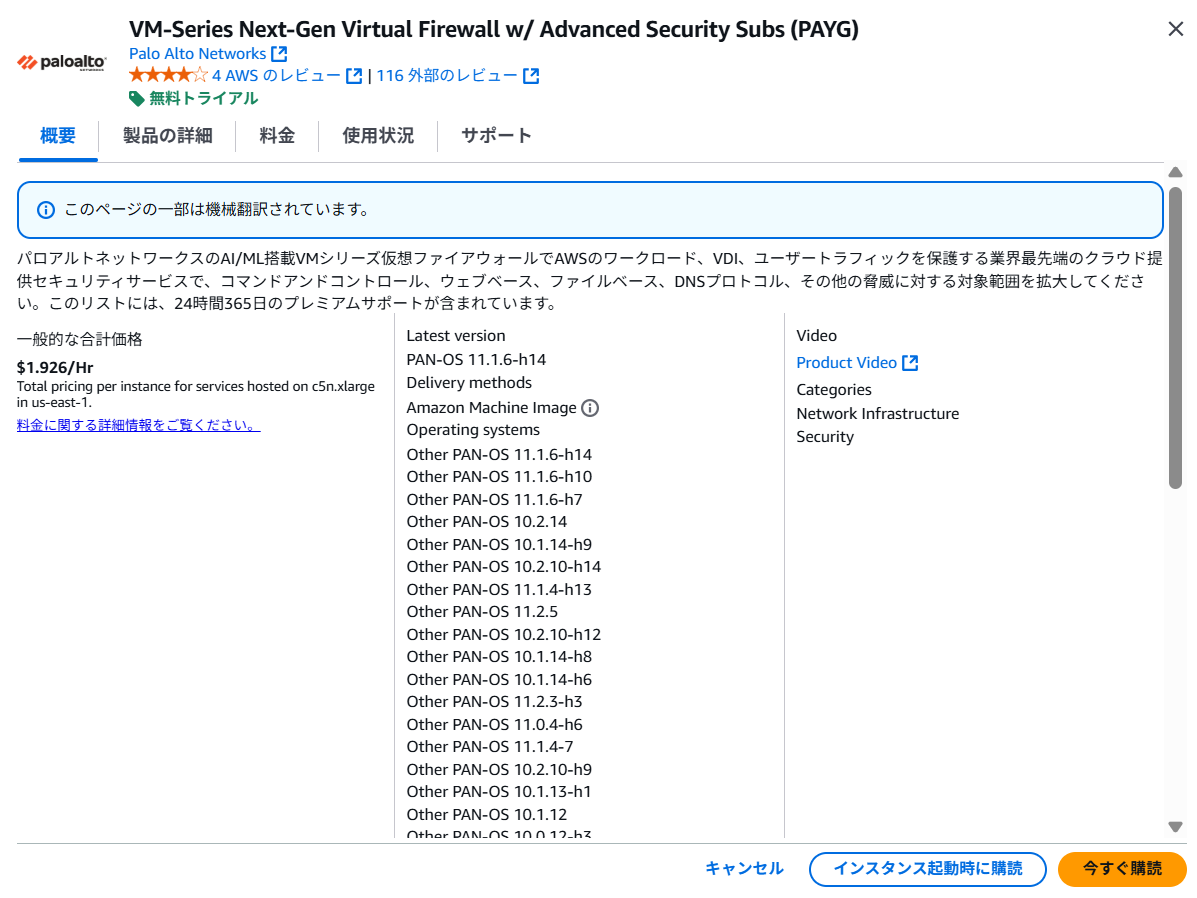Open the Product Video link

pos(846,363)
